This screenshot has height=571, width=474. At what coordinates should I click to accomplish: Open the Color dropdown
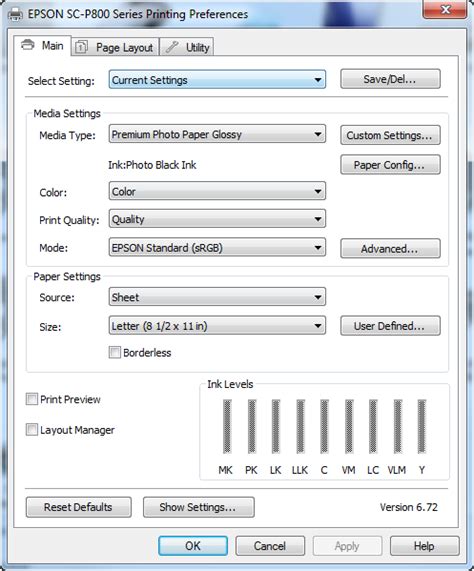tap(217, 191)
